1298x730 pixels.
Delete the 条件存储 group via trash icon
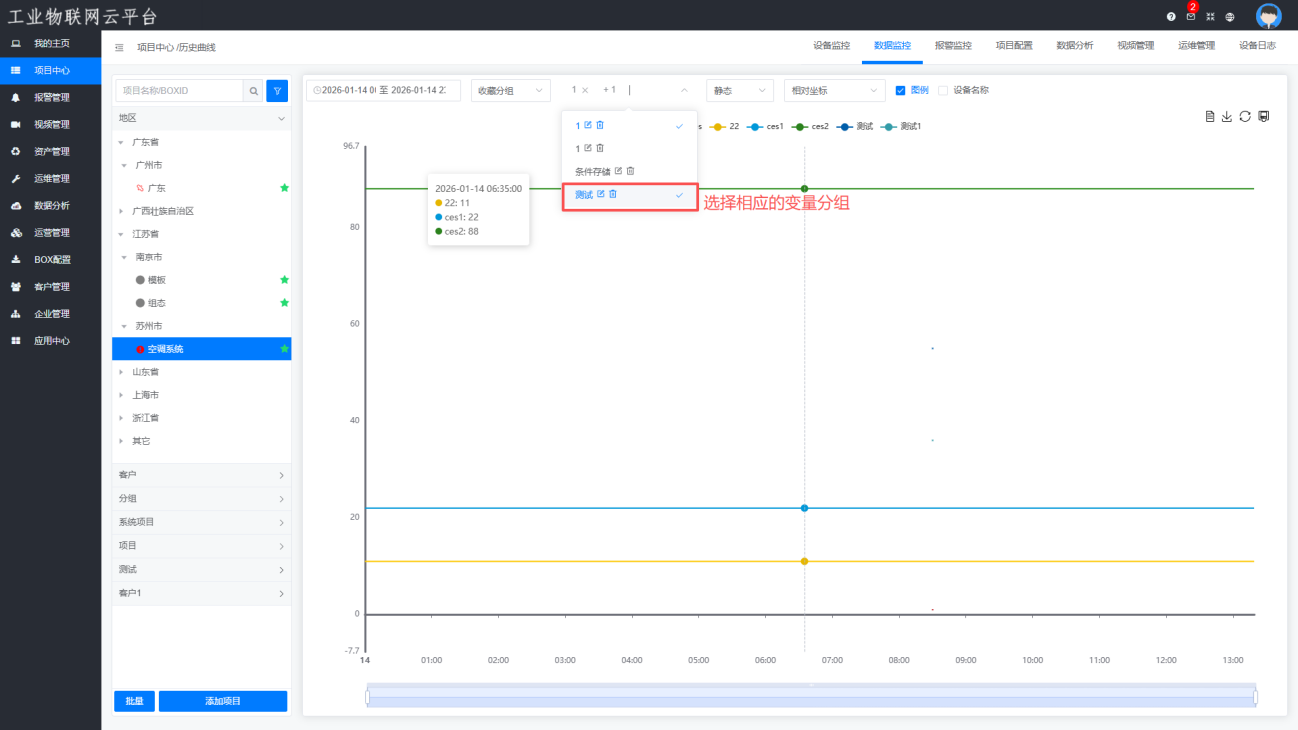click(631, 171)
